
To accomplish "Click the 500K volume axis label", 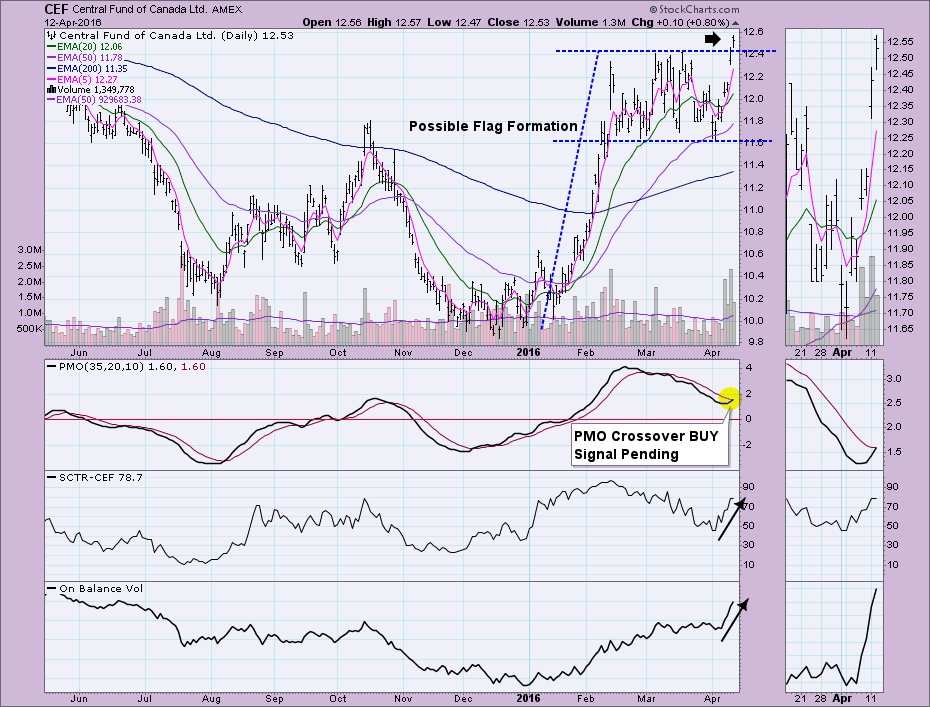I will 29,329.
